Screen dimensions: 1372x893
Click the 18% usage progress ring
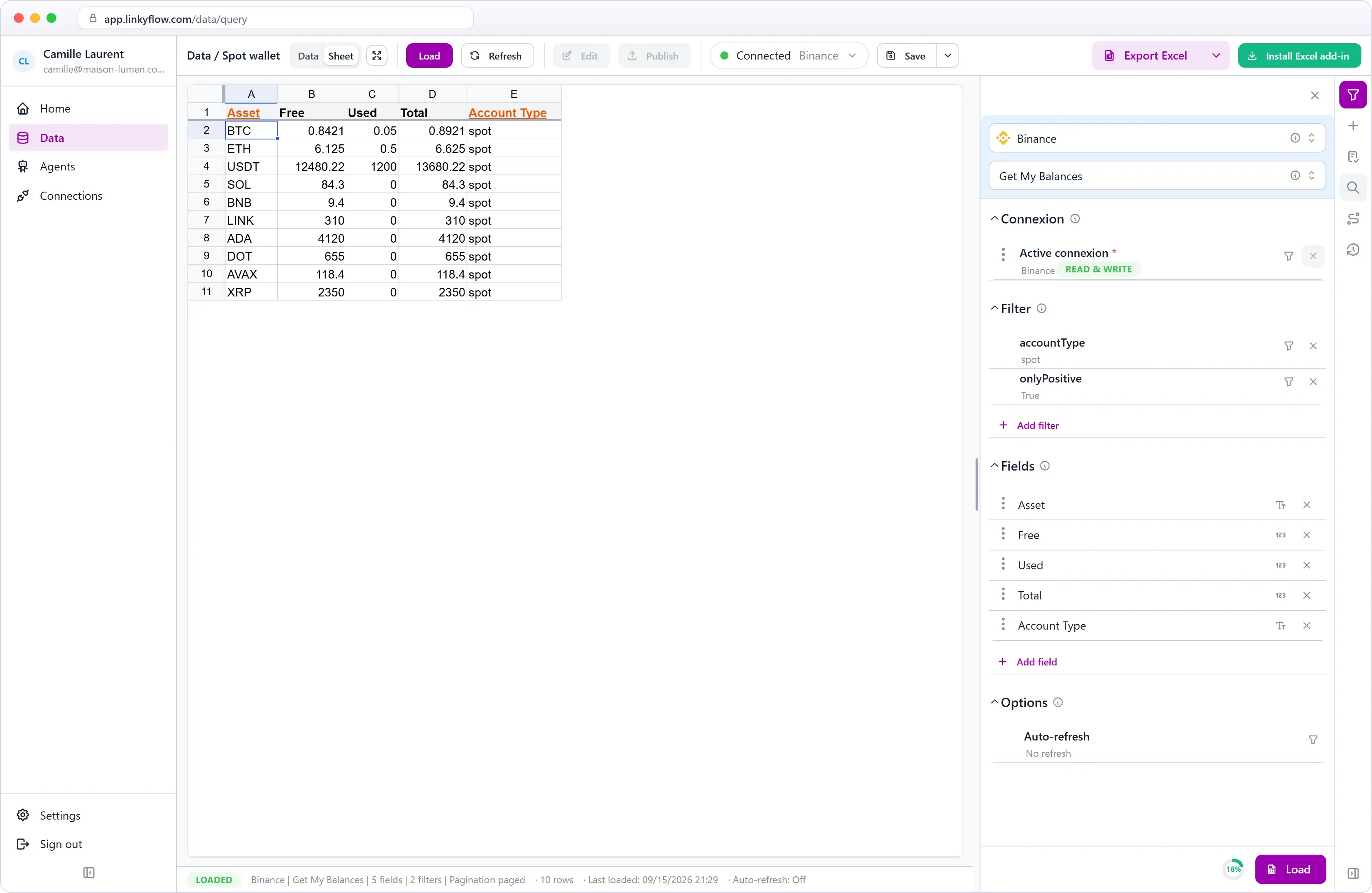[1233, 870]
